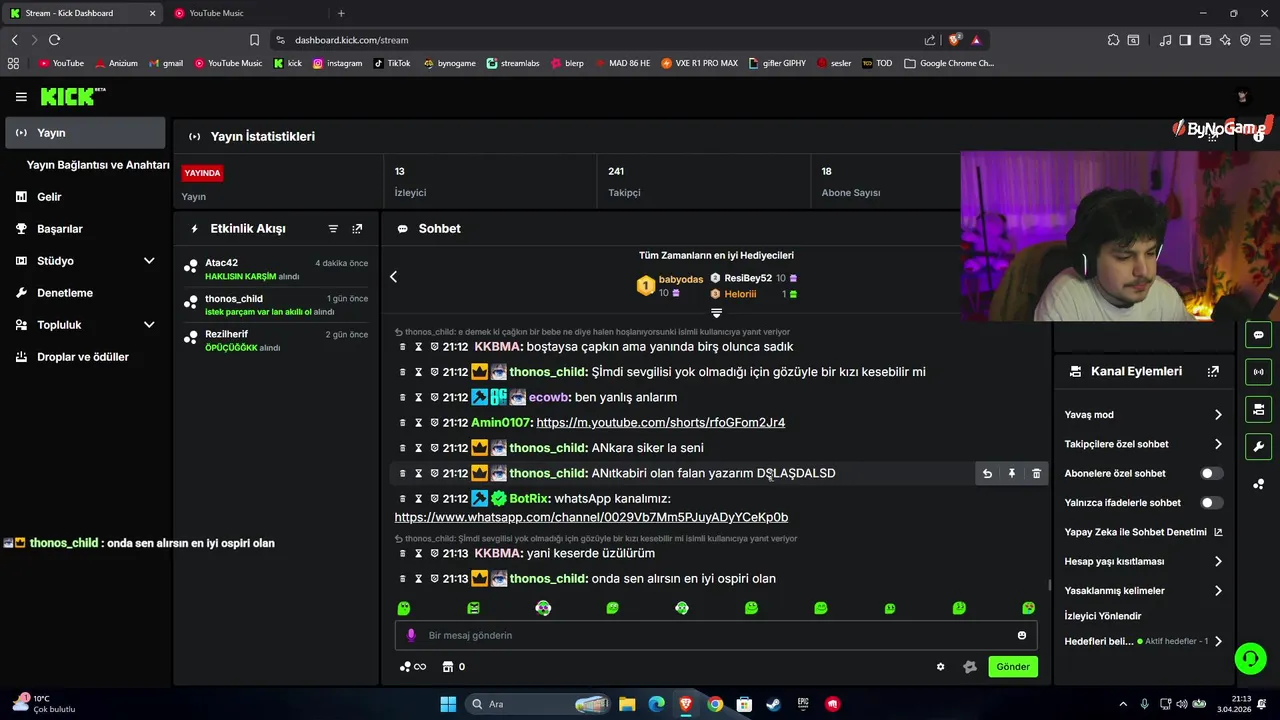Image resolution: width=1280 pixels, height=720 pixels.
Task: Click the YAYINDA live badge
Action: coord(202,173)
